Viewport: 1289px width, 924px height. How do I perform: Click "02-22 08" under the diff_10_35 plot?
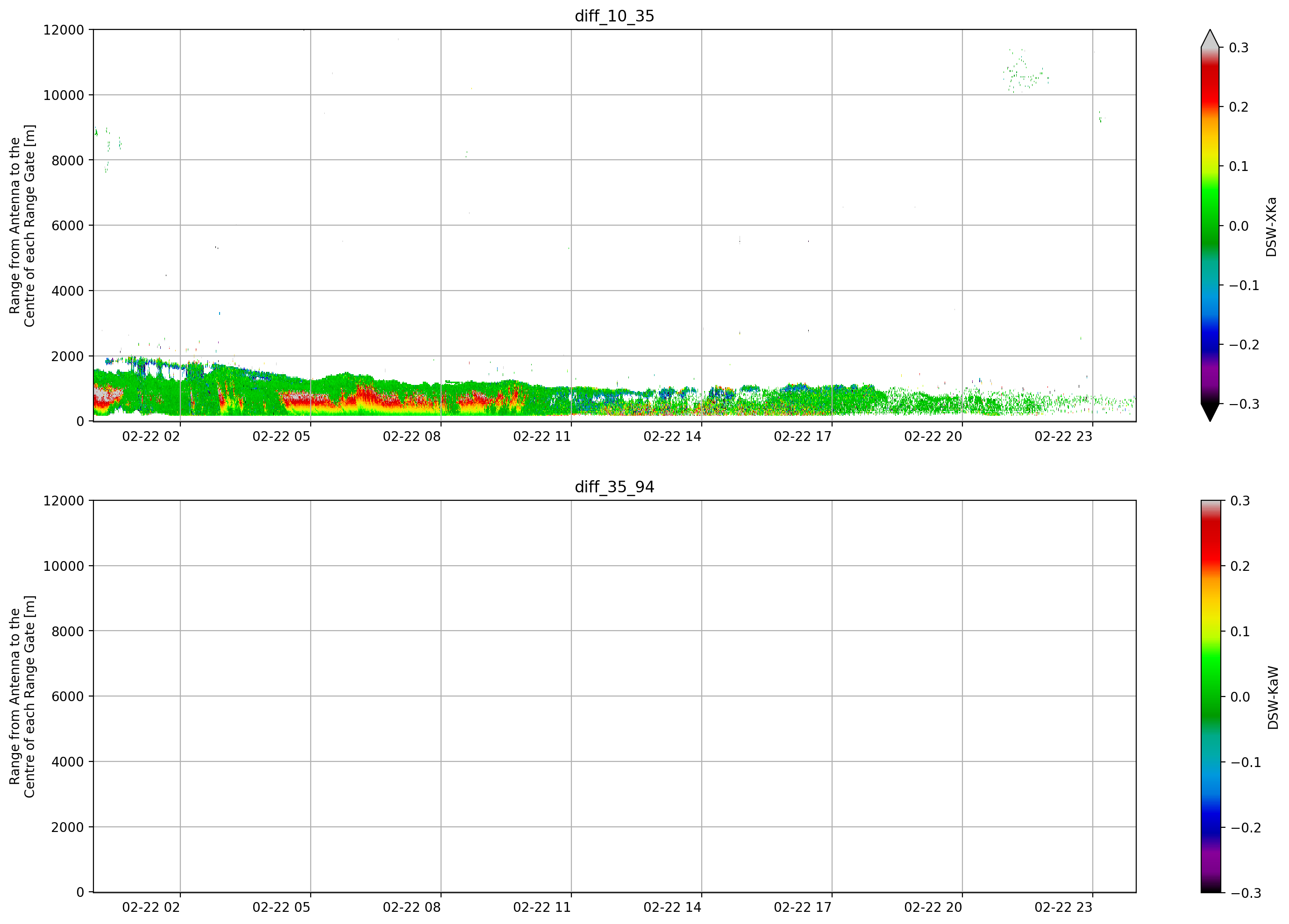[x=412, y=436]
